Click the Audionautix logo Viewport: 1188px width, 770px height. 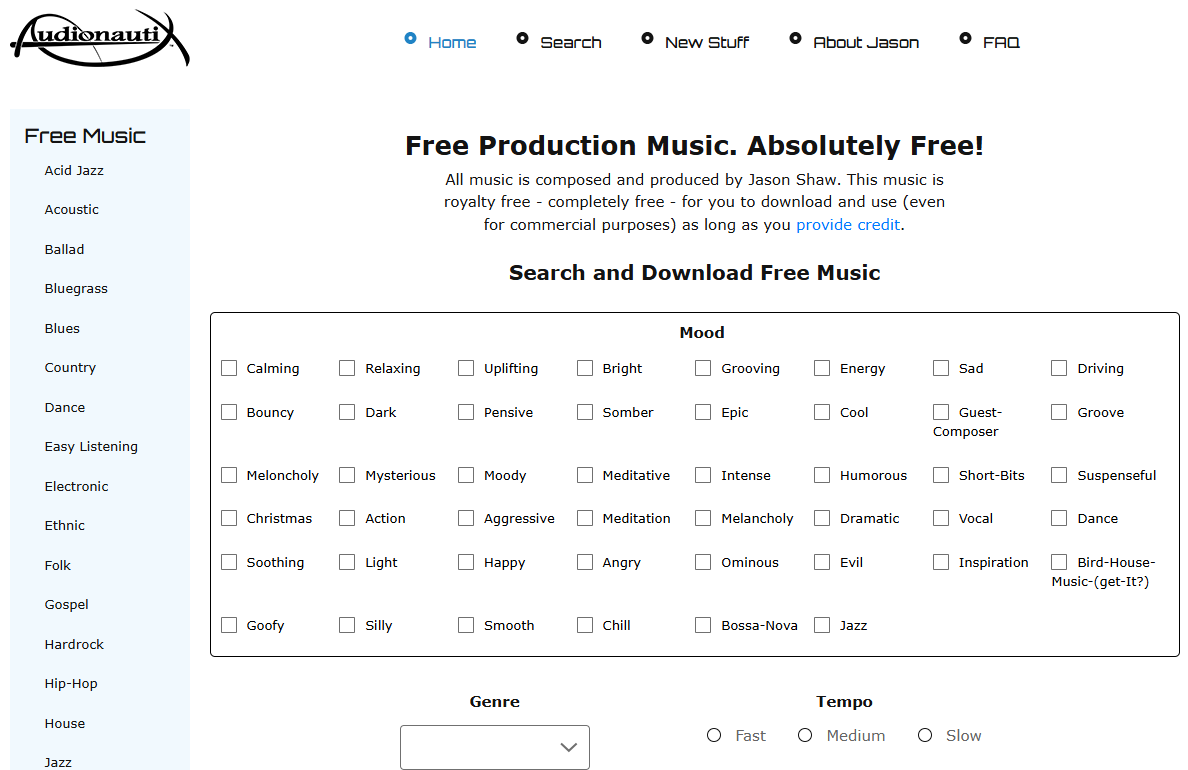click(99, 40)
